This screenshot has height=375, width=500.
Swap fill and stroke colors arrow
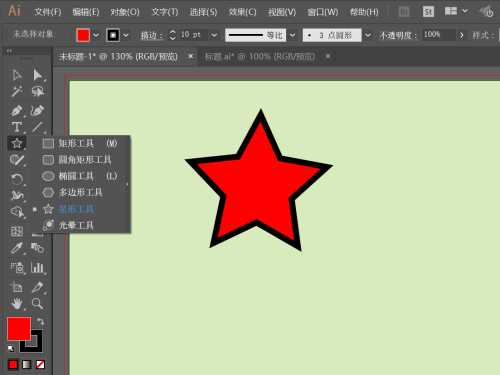click(40, 322)
